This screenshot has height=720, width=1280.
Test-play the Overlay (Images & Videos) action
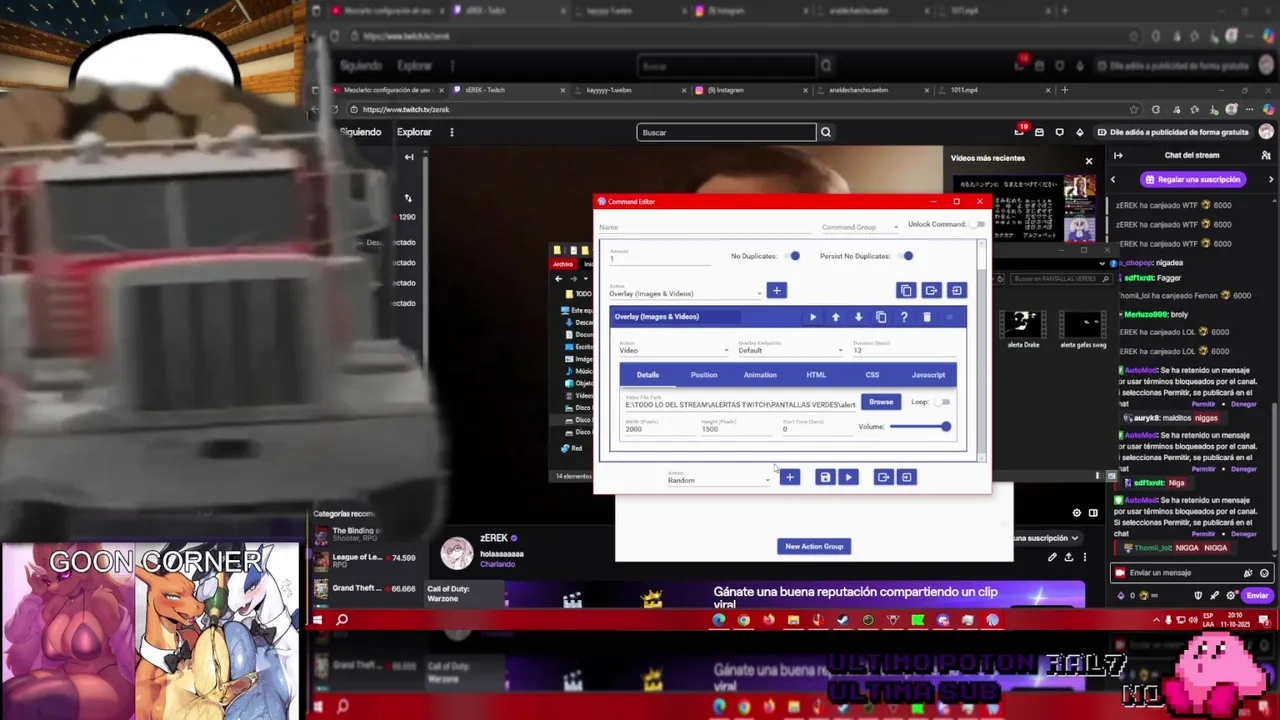813,317
